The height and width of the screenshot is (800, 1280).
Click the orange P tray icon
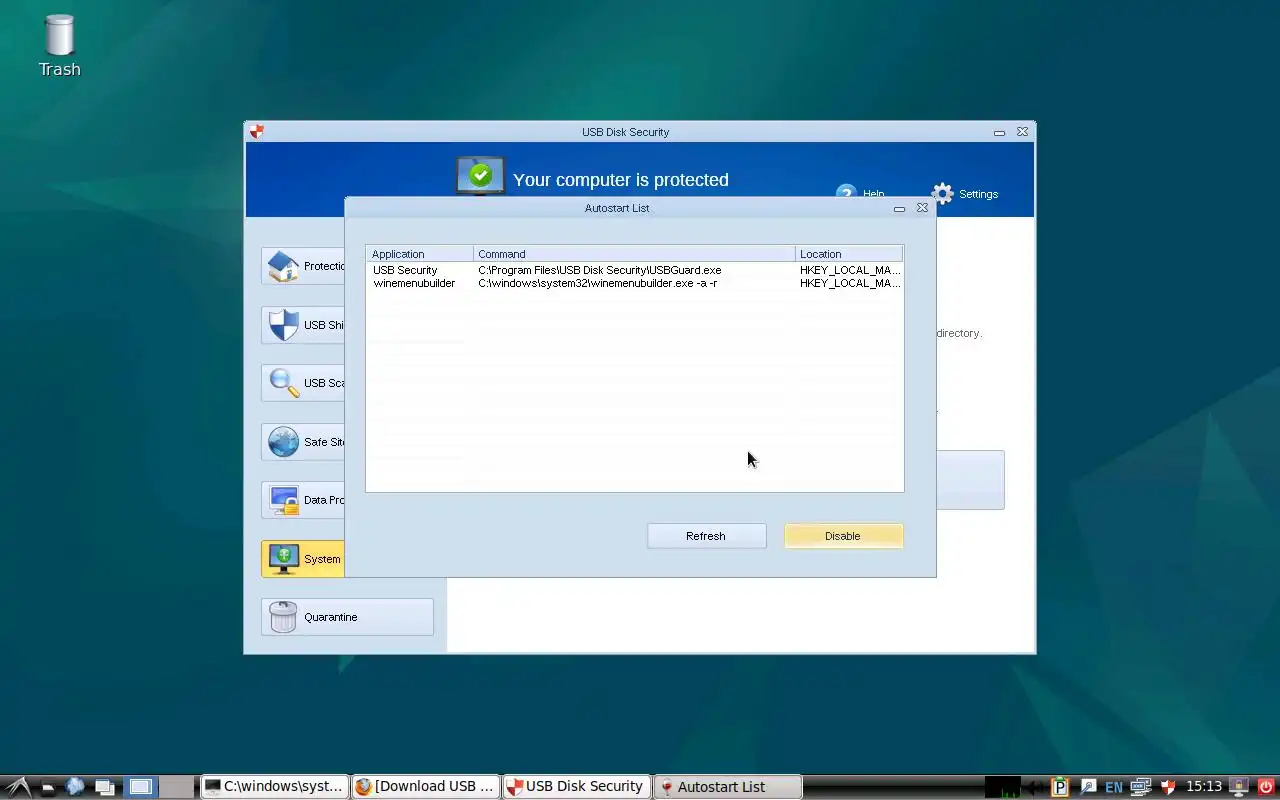click(1060, 787)
